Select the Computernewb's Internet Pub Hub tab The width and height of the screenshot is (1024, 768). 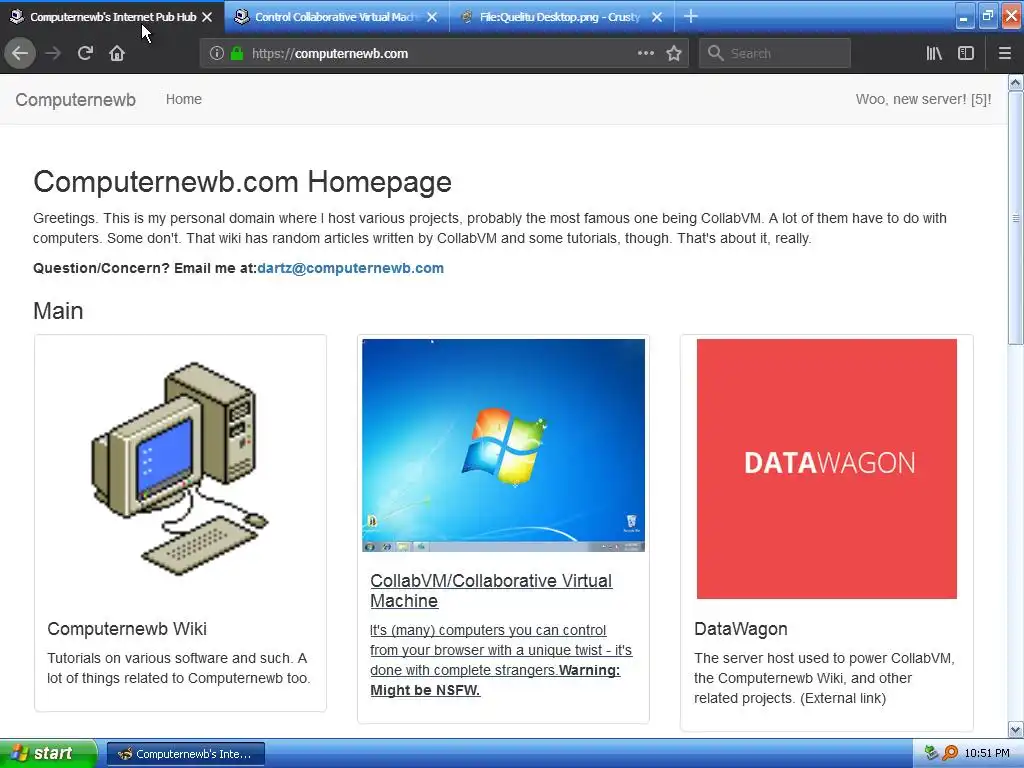[112, 17]
